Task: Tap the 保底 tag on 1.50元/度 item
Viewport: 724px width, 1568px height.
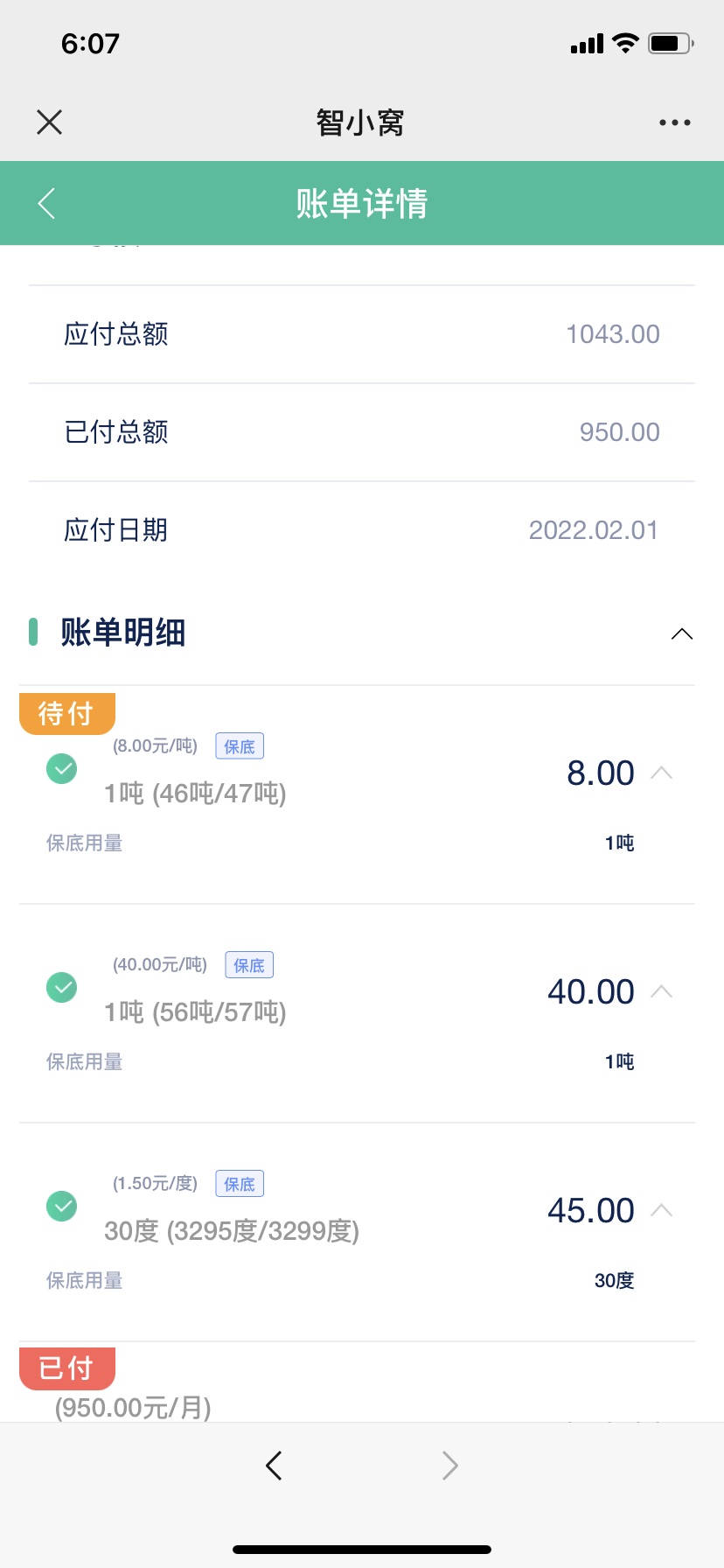Action: click(x=240, y=1184)
